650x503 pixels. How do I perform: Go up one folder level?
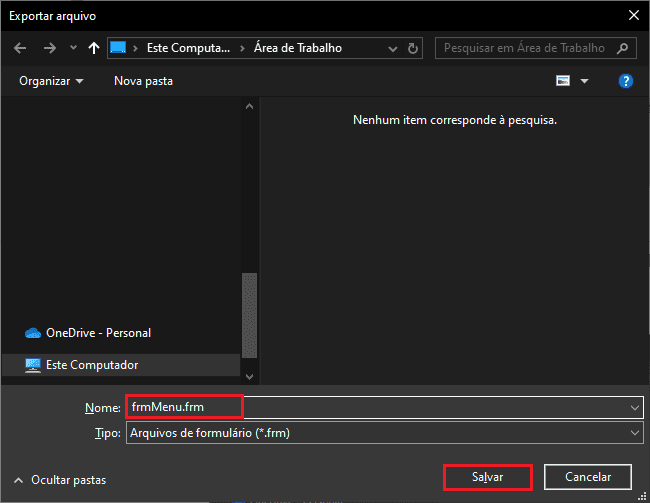pyautogui.click(x=93, y=48)
